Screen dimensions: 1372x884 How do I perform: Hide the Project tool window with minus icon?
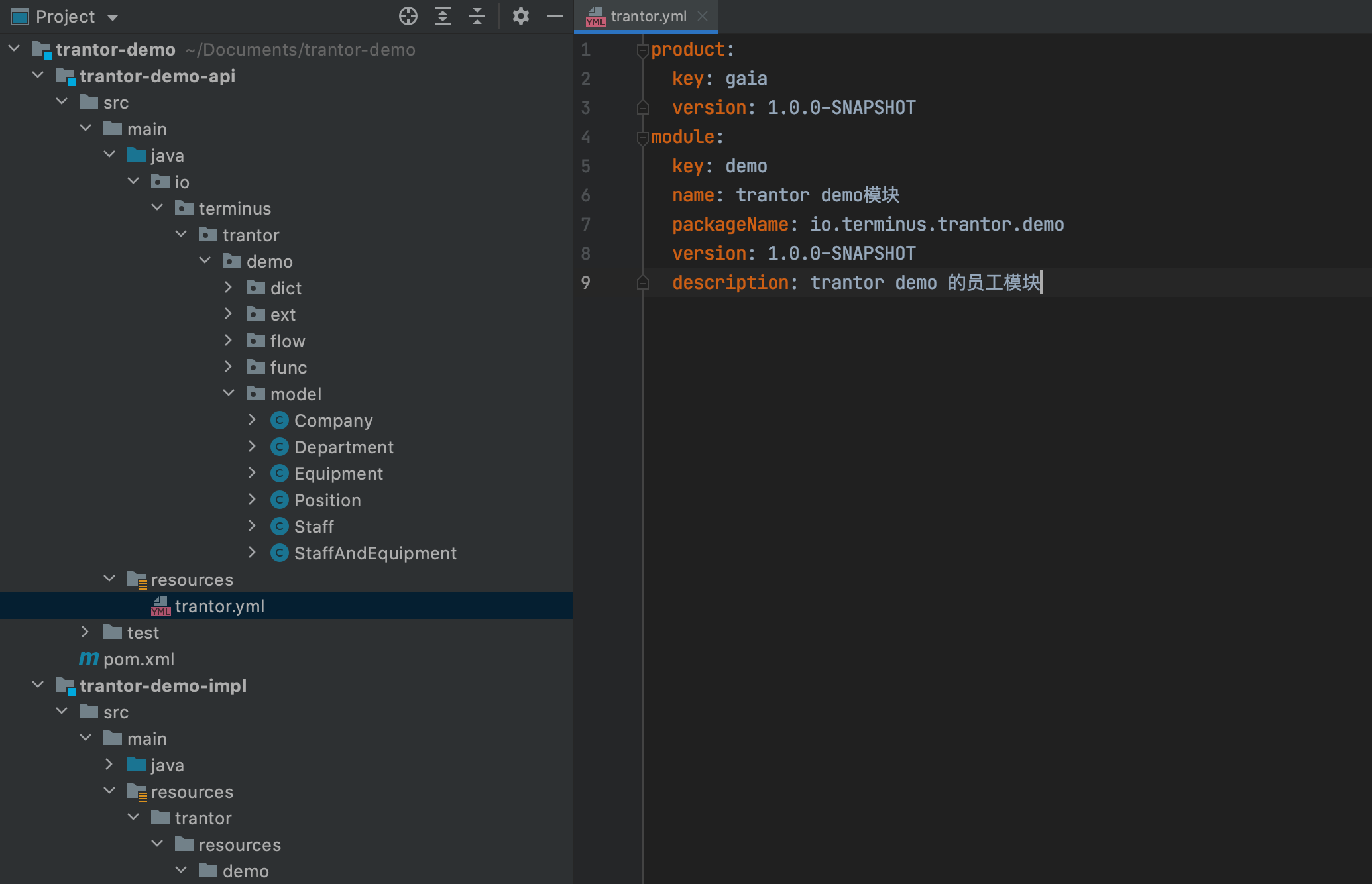pos(555,17)
